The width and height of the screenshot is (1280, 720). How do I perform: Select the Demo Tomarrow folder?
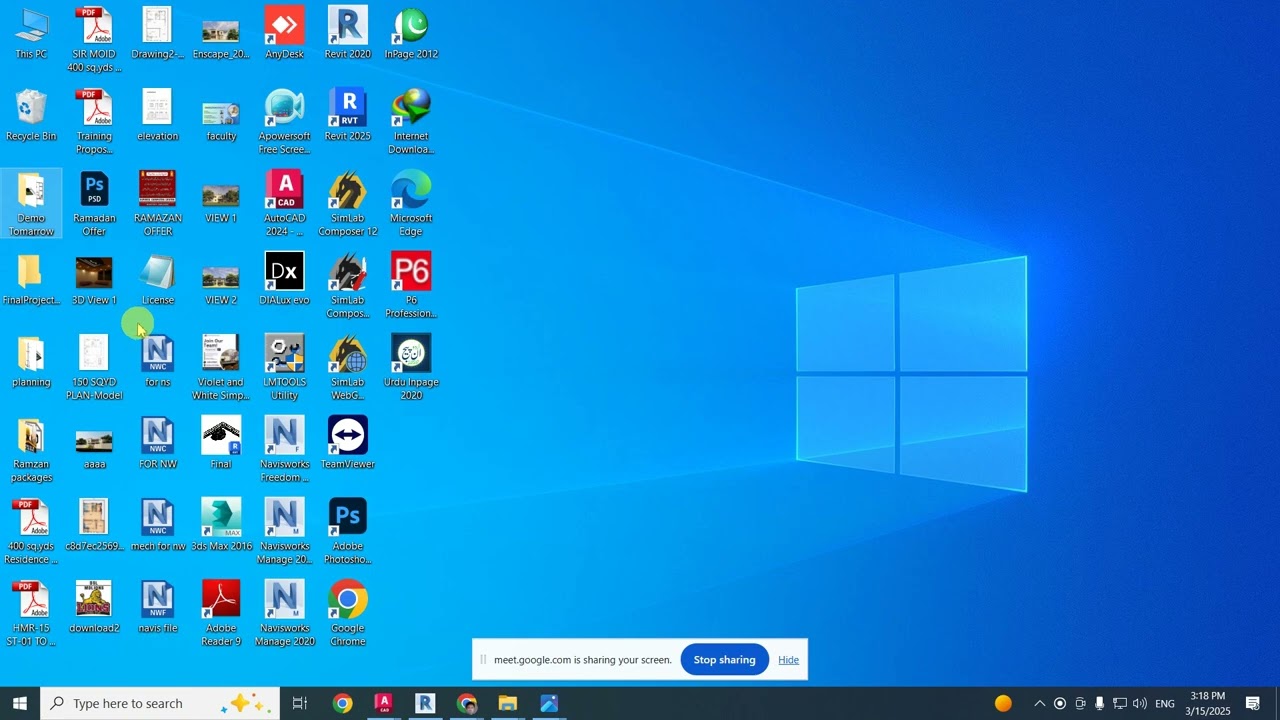pos(31,204)
